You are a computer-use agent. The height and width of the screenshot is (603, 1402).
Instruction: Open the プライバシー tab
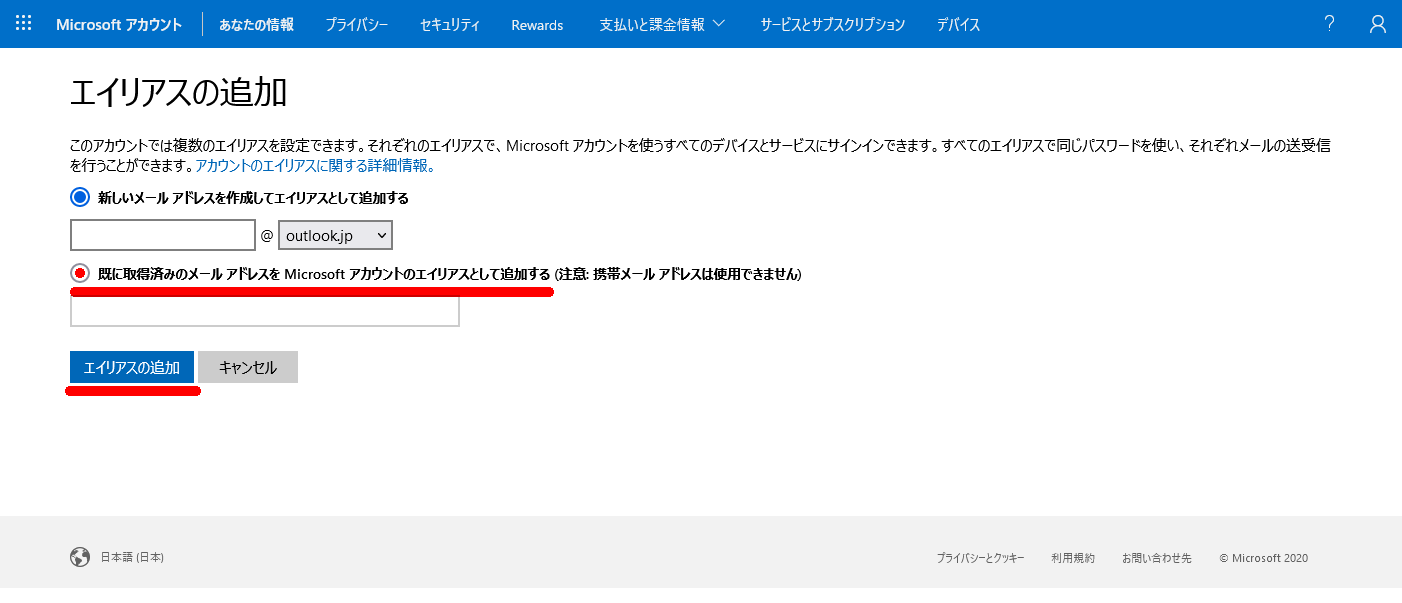[x=356, y=24]
